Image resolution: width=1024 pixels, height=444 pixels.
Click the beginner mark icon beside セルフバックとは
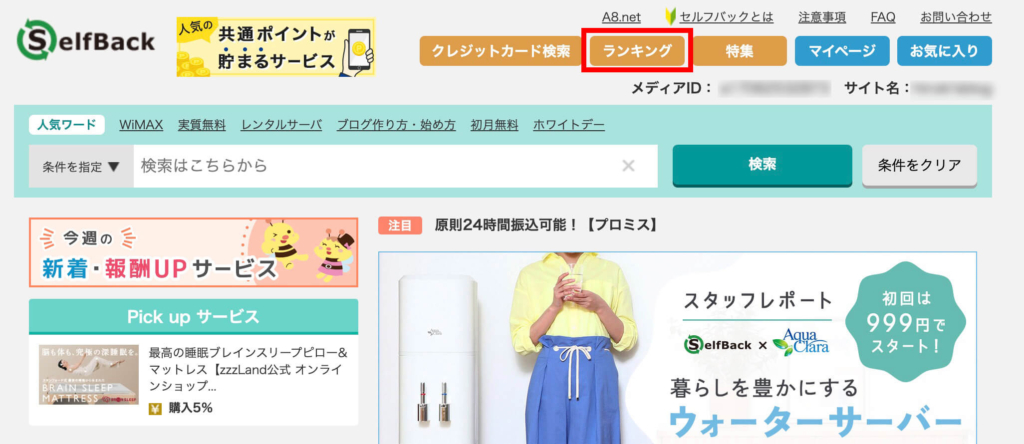670,17
